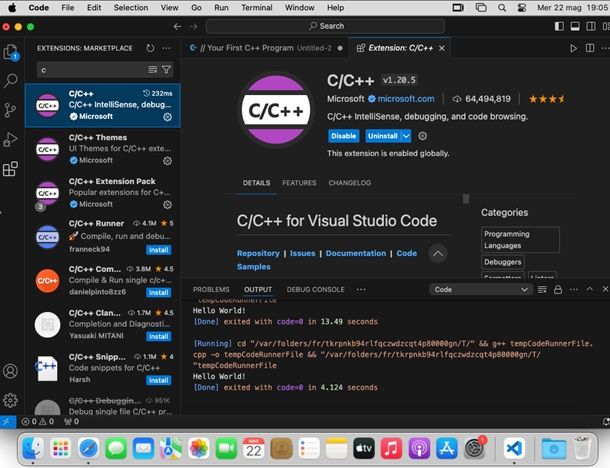Open Uninstall dropdown arrow
Screen dimensions: 610x468
pyautogui.click(x=406, y=136)
